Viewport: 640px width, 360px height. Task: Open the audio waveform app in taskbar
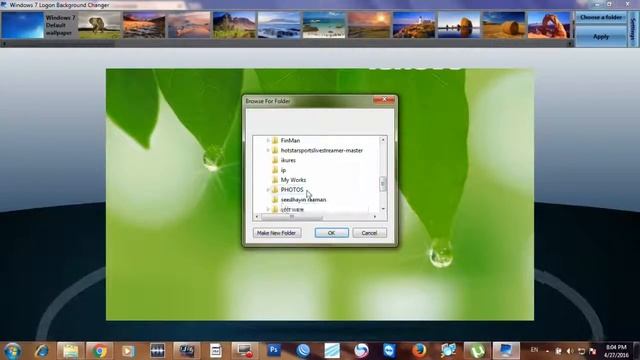[x=157, y=351]
